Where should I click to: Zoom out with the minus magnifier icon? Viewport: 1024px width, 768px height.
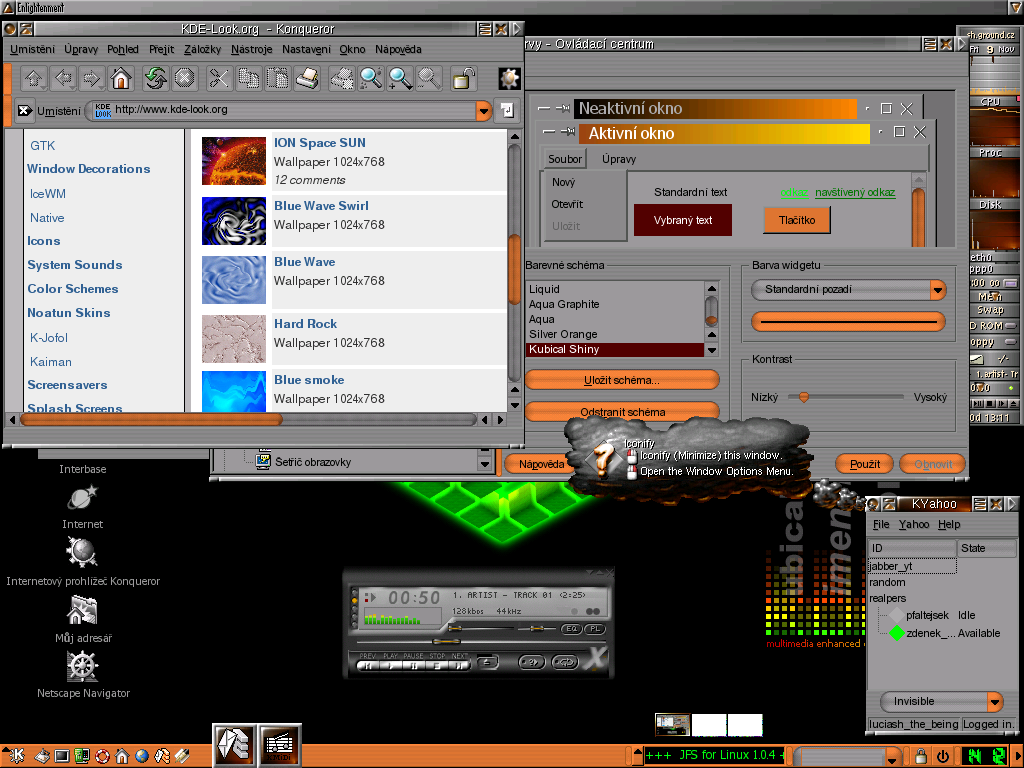[429, 79]
